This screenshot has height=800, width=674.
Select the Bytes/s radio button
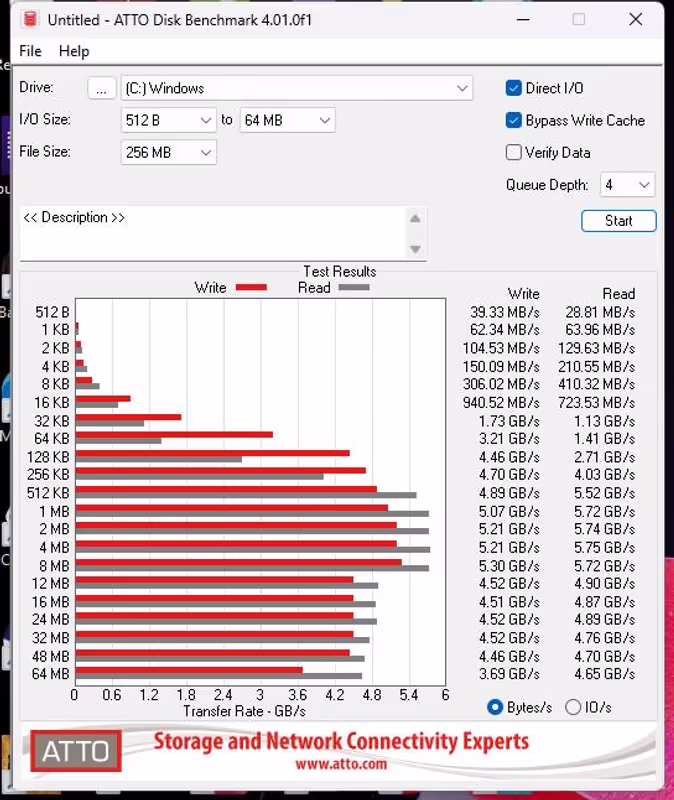495,707
